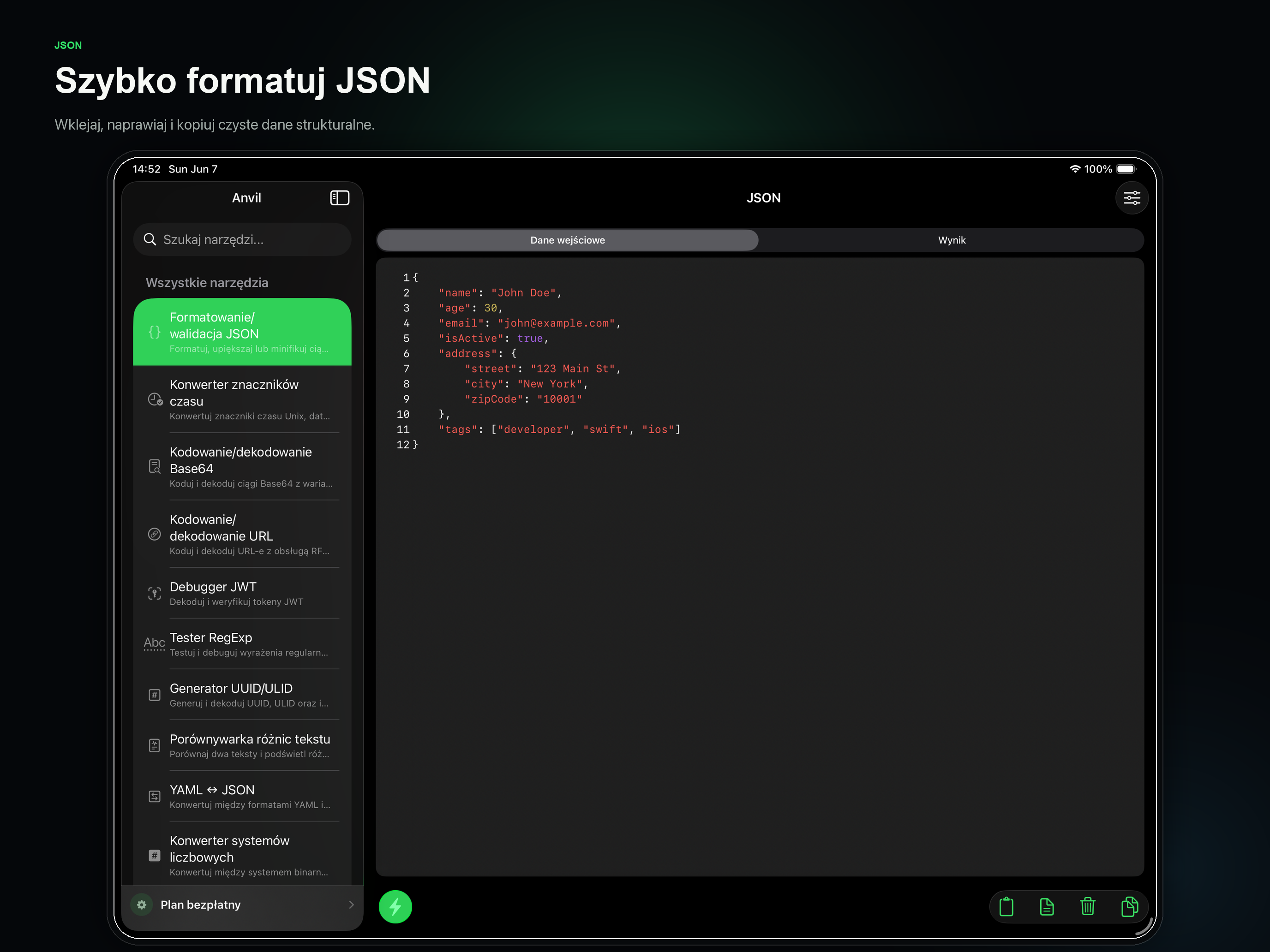The height and width of the screenshot is (952, 1270).
Task: Paste from clipboard icon
Action: click(1006, 906)
